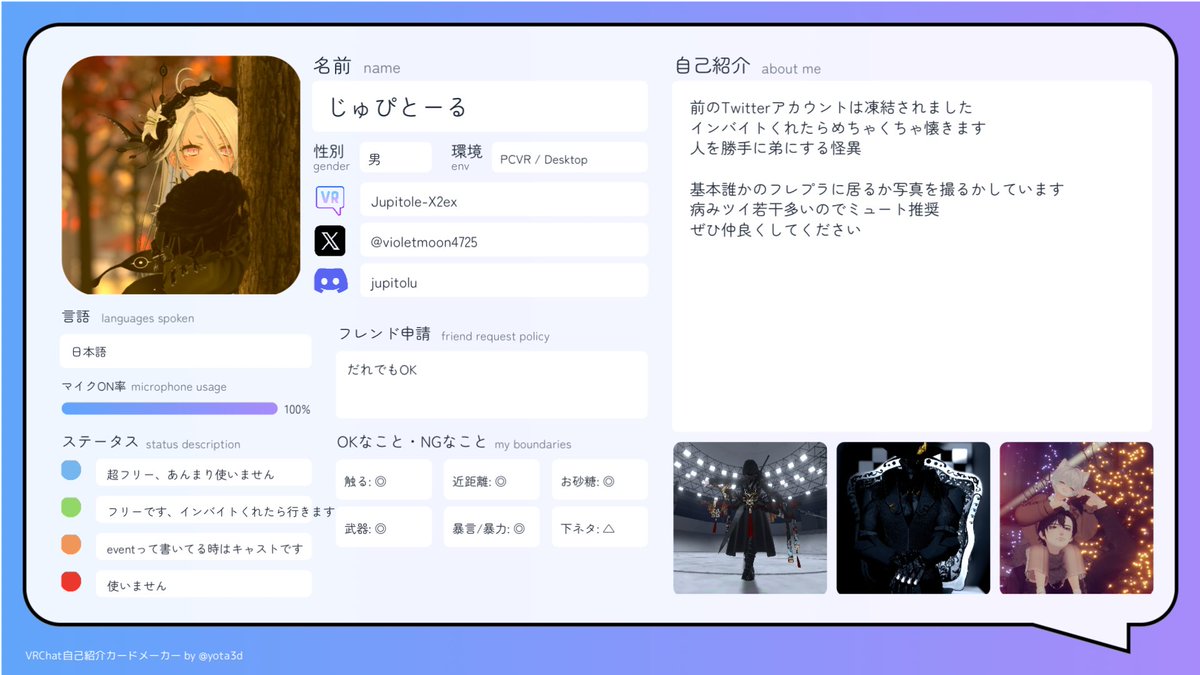Click the profile avatar photo
Image resolution: width=1200 pixels, height=675 pixels.
tap(182, 173)
